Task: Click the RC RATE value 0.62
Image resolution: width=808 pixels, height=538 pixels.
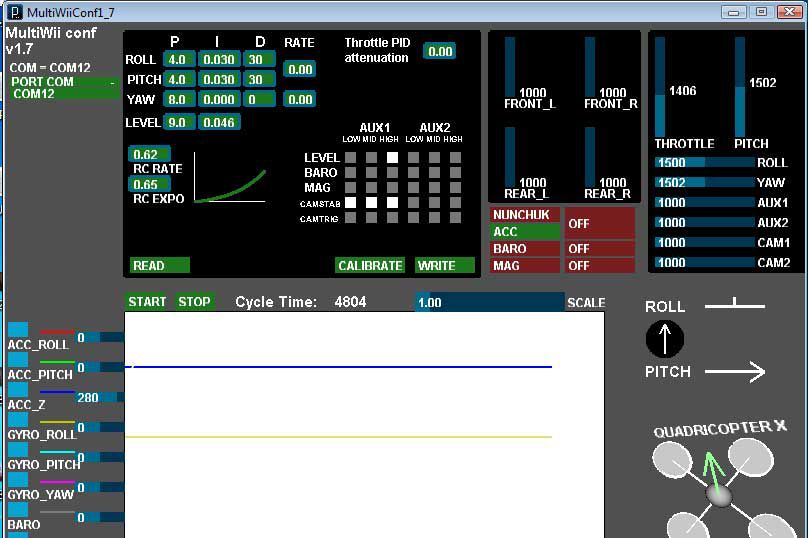Action: (x=149, y=154)
